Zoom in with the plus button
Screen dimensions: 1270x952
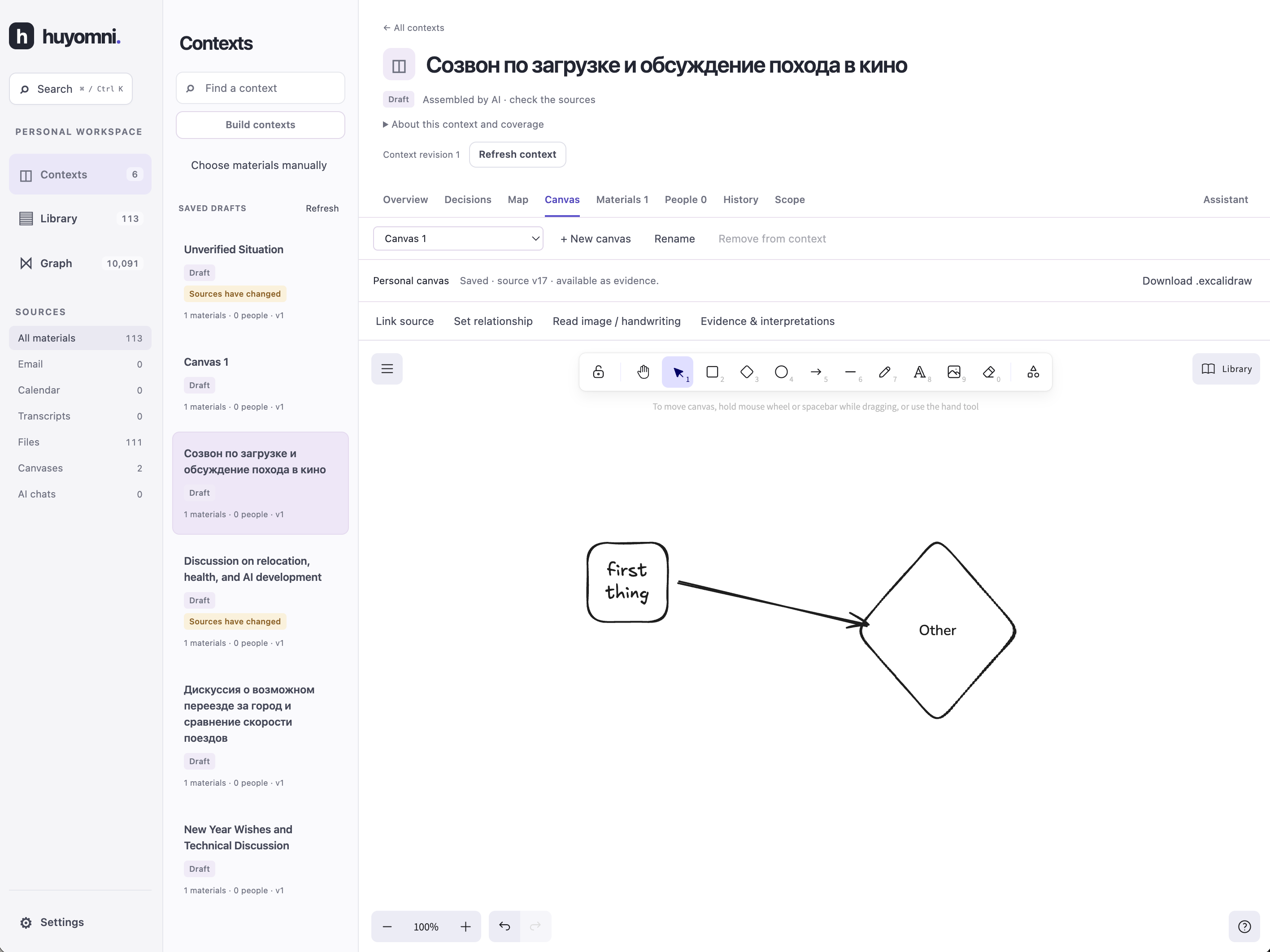(x=465, y=926)
